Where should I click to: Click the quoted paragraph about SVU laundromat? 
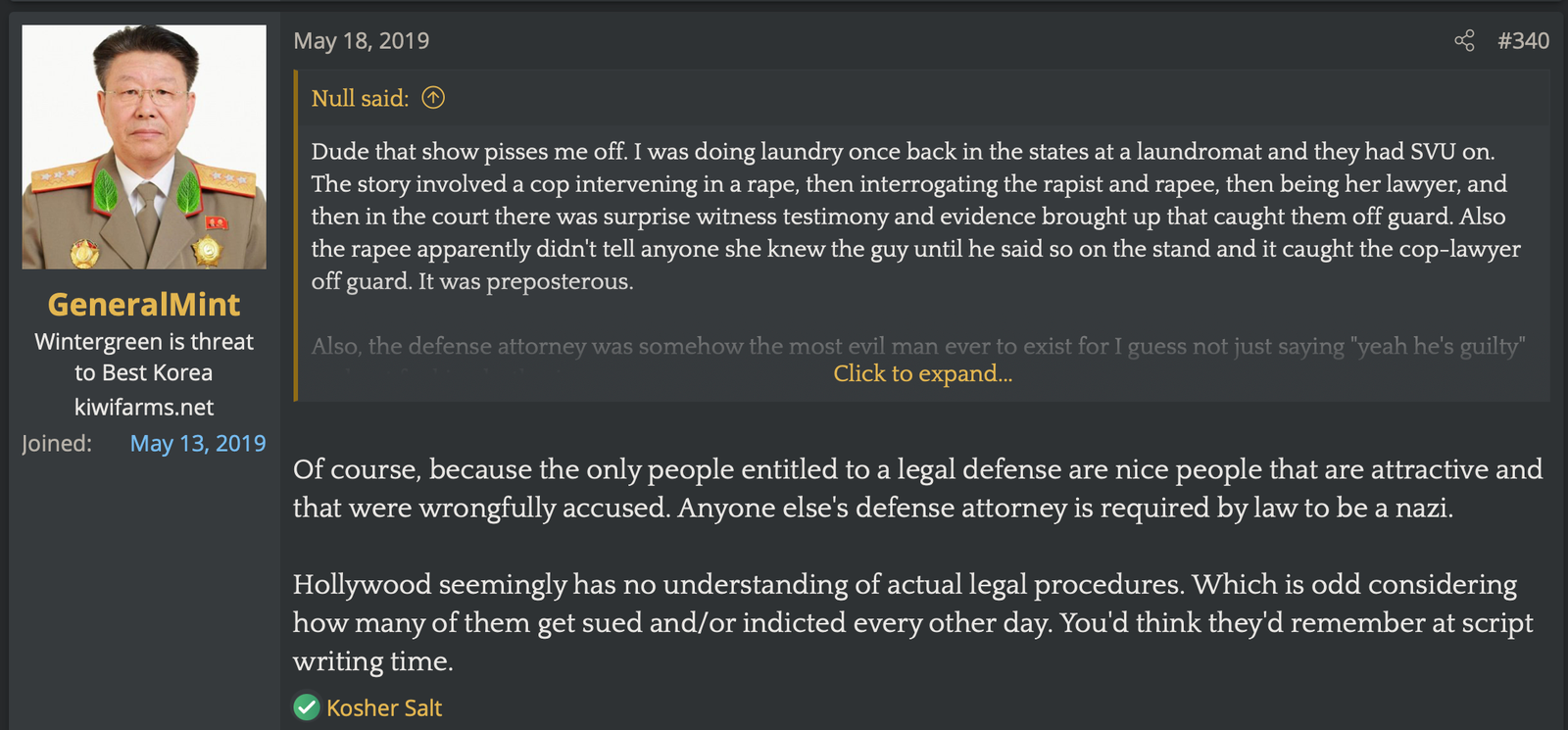[916, 216]
